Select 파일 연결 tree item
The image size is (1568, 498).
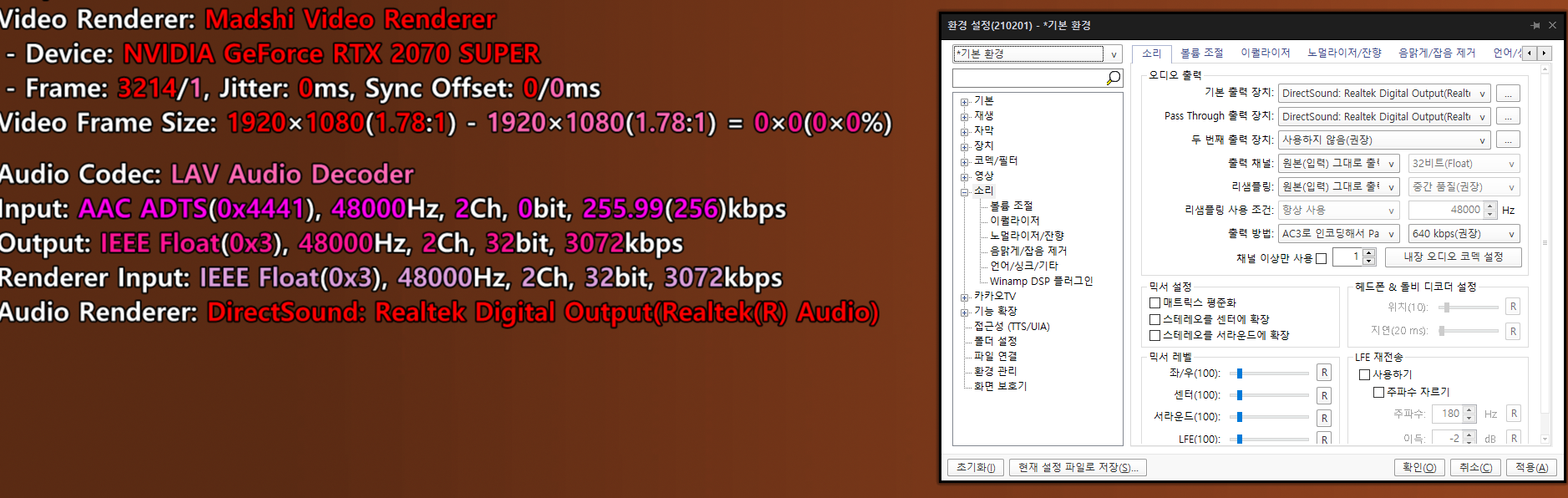click(995, 356)
